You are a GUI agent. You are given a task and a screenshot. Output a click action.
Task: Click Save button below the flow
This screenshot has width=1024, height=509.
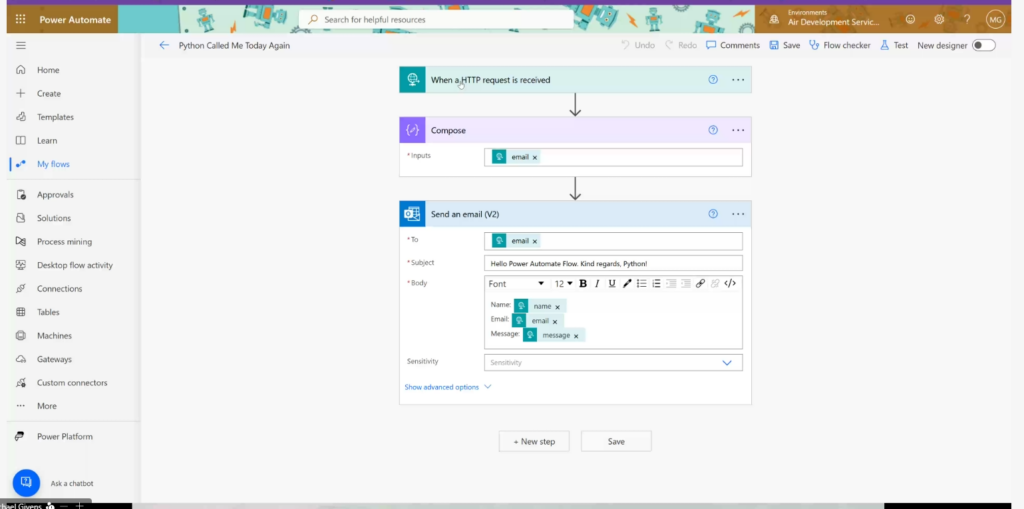[616, 442]
